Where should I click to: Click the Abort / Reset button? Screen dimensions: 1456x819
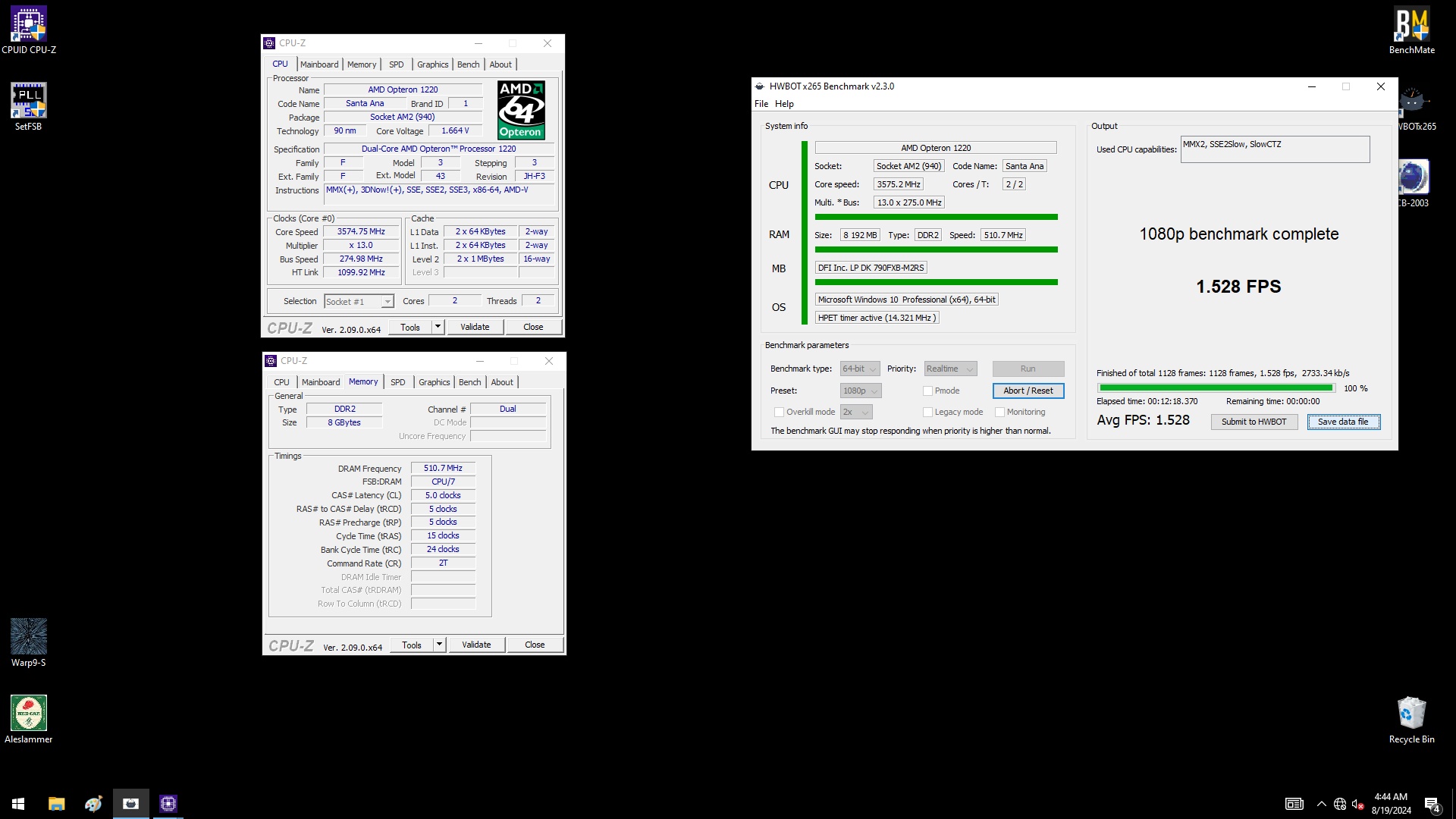pos(1028,391)
